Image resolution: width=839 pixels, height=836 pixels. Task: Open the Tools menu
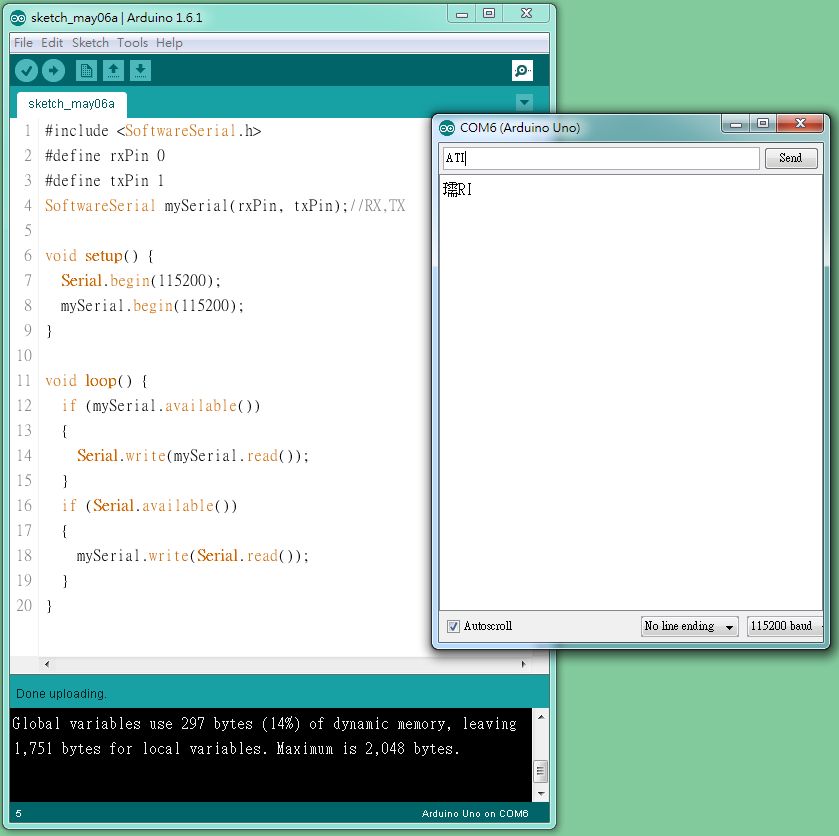point(132,43)
